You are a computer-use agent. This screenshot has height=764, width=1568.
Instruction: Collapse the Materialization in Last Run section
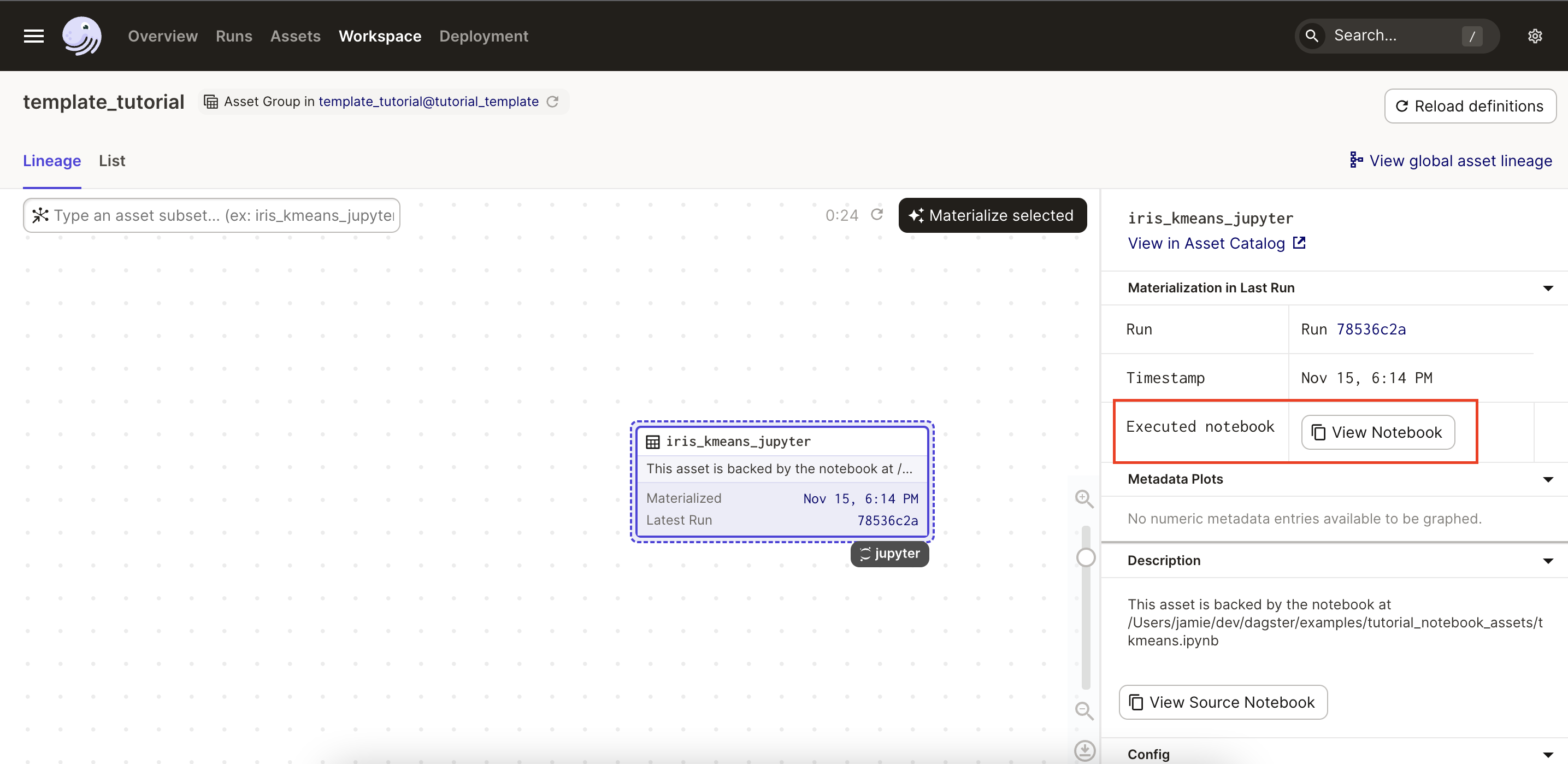point(1548,288)
